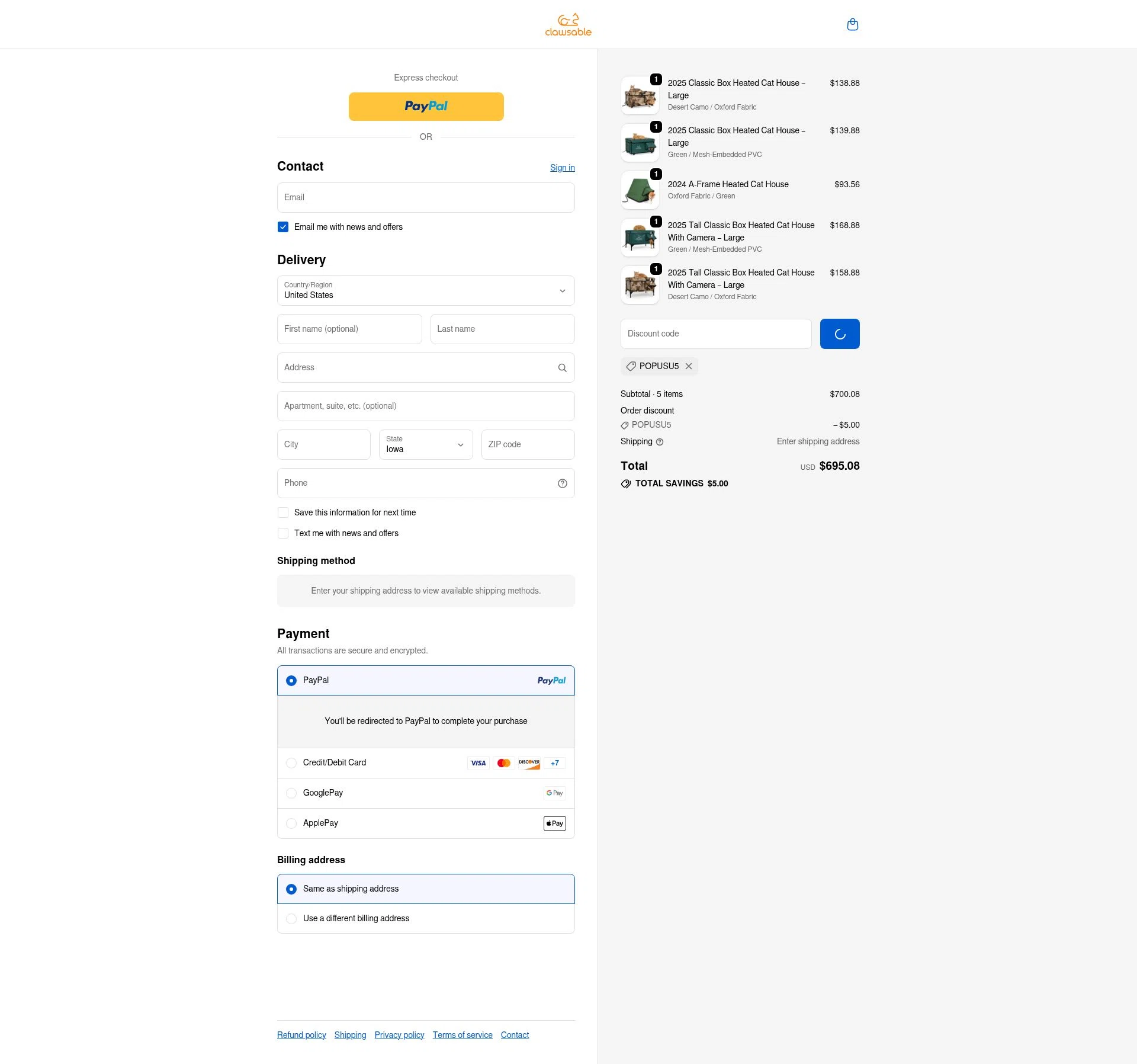Open the phone number help tooltip icon

[562, 483]
